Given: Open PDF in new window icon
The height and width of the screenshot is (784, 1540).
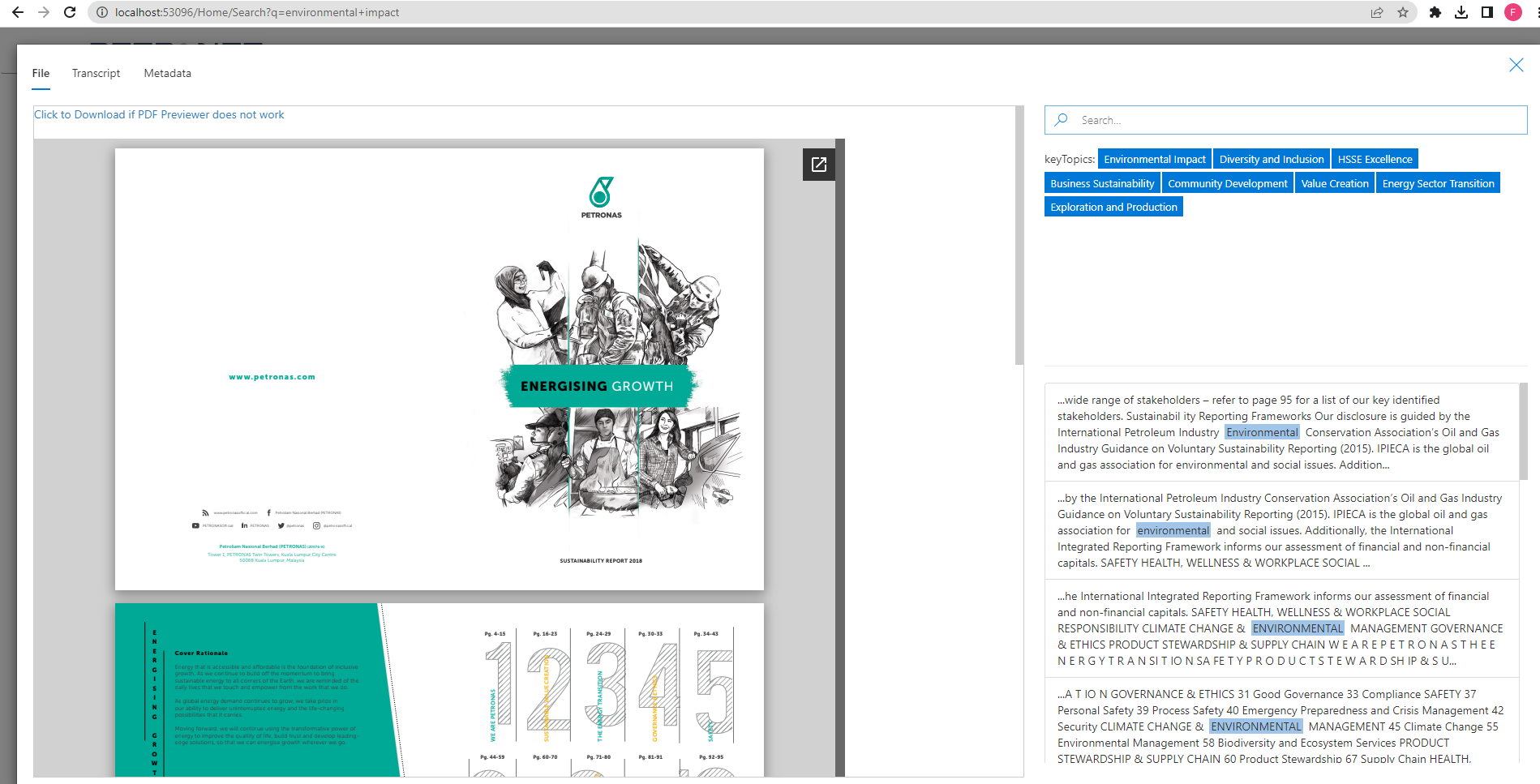Looking at the screenshot, I should click(x=819, y=165).
